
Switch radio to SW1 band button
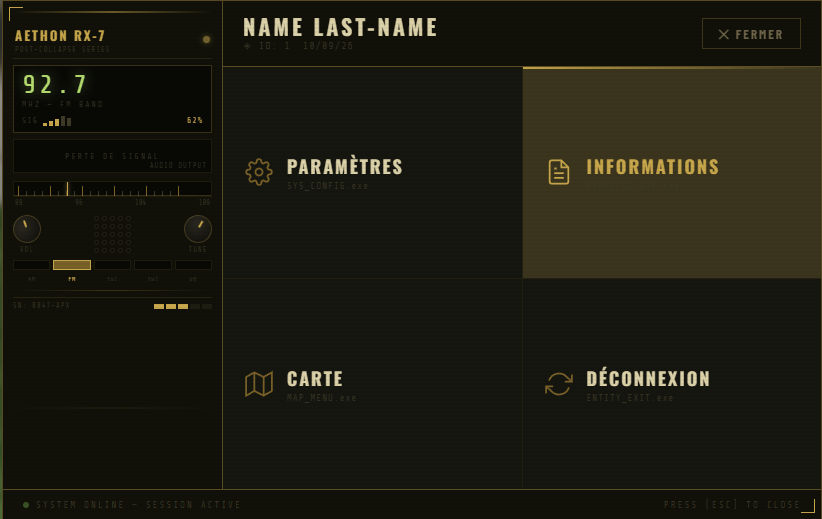point(112,265)
